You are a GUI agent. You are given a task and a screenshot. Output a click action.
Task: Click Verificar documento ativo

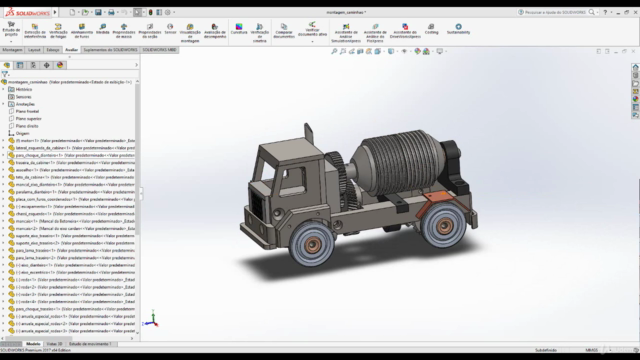pos(312,29)
